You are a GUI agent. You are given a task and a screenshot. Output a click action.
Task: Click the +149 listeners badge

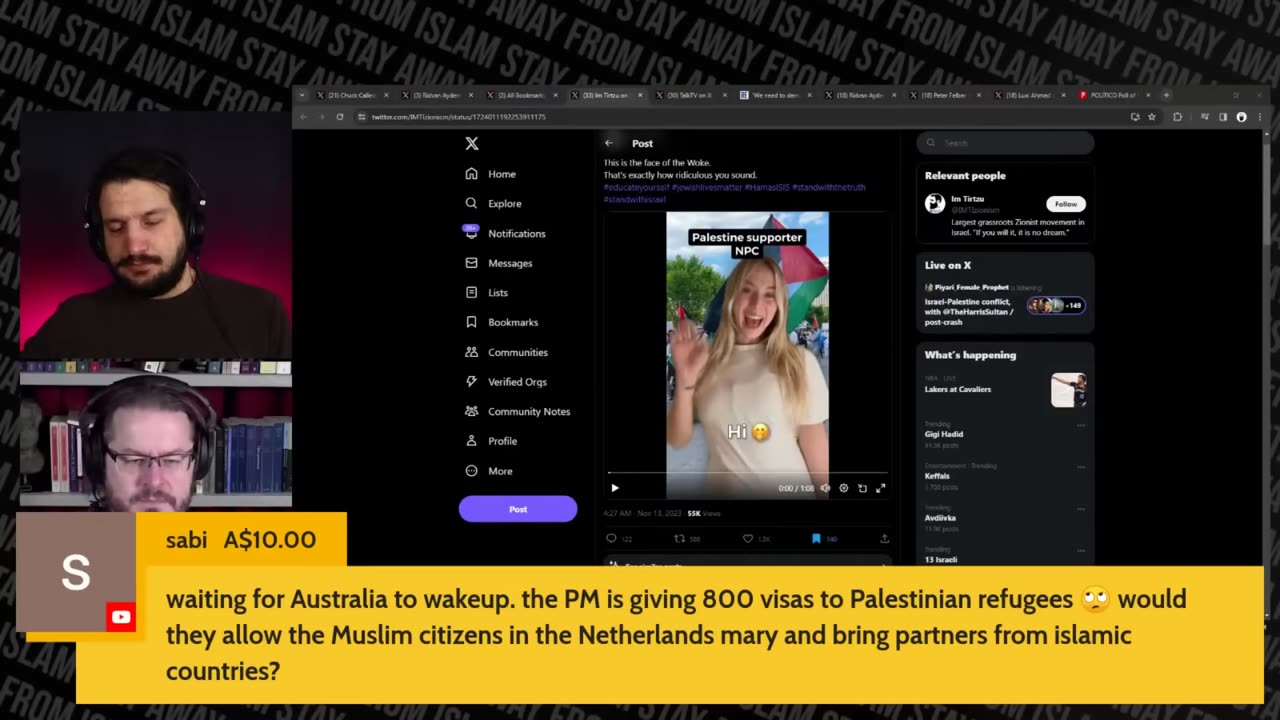tap(1056, 305)
